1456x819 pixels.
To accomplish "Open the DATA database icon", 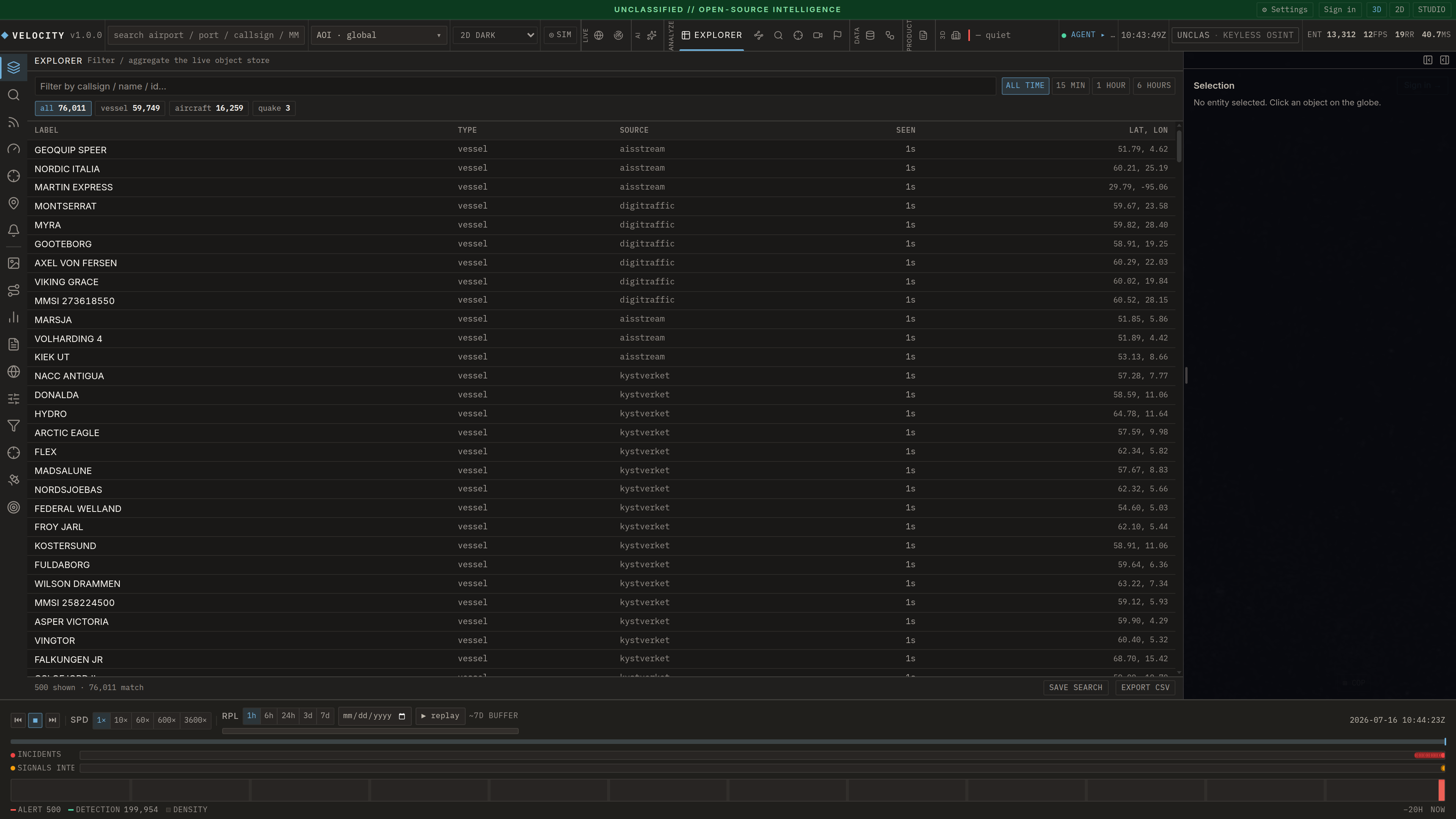I will point(871,35).
